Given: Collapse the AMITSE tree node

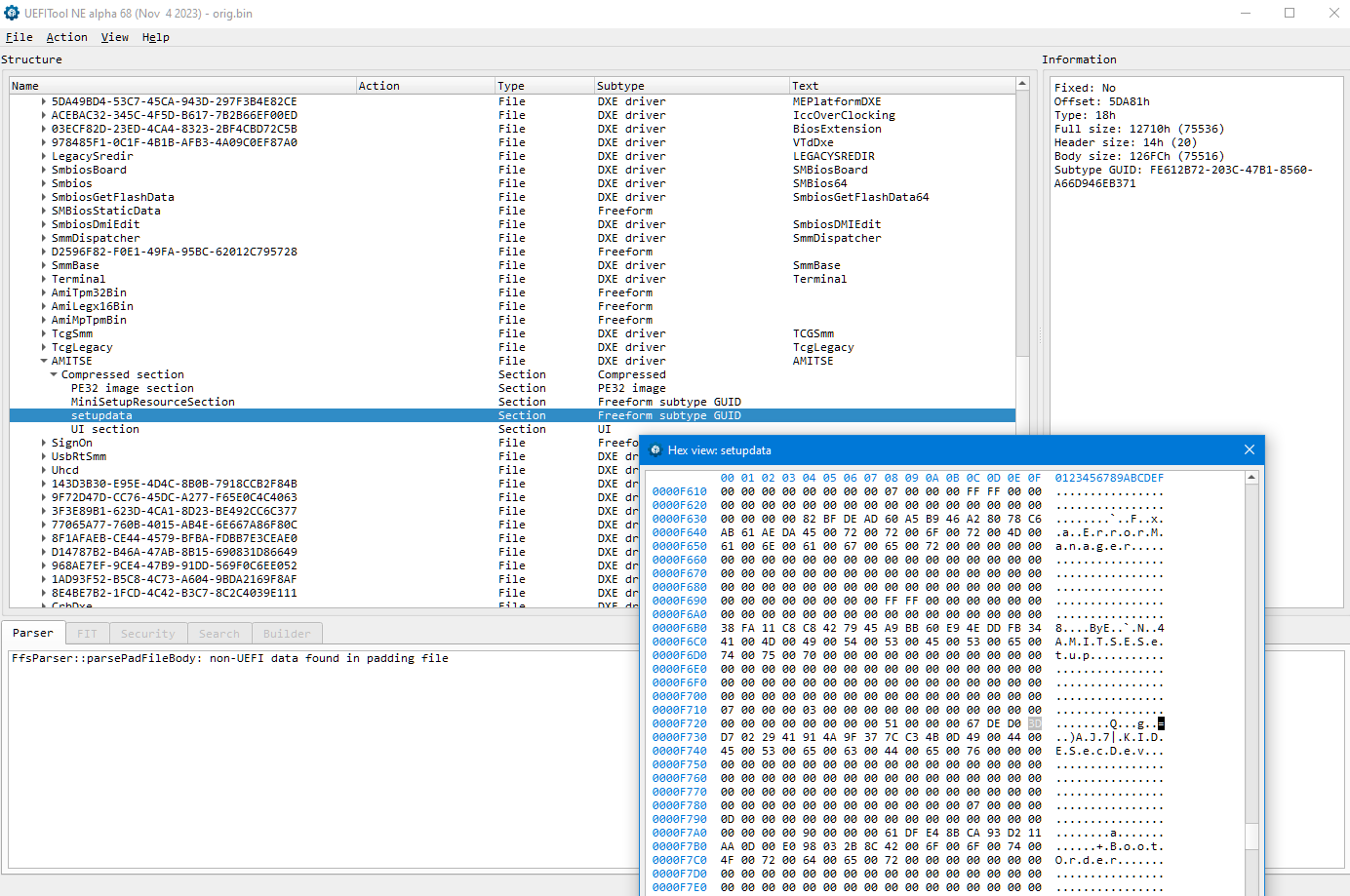Looking at the screenshot, I should click(44, 361).
